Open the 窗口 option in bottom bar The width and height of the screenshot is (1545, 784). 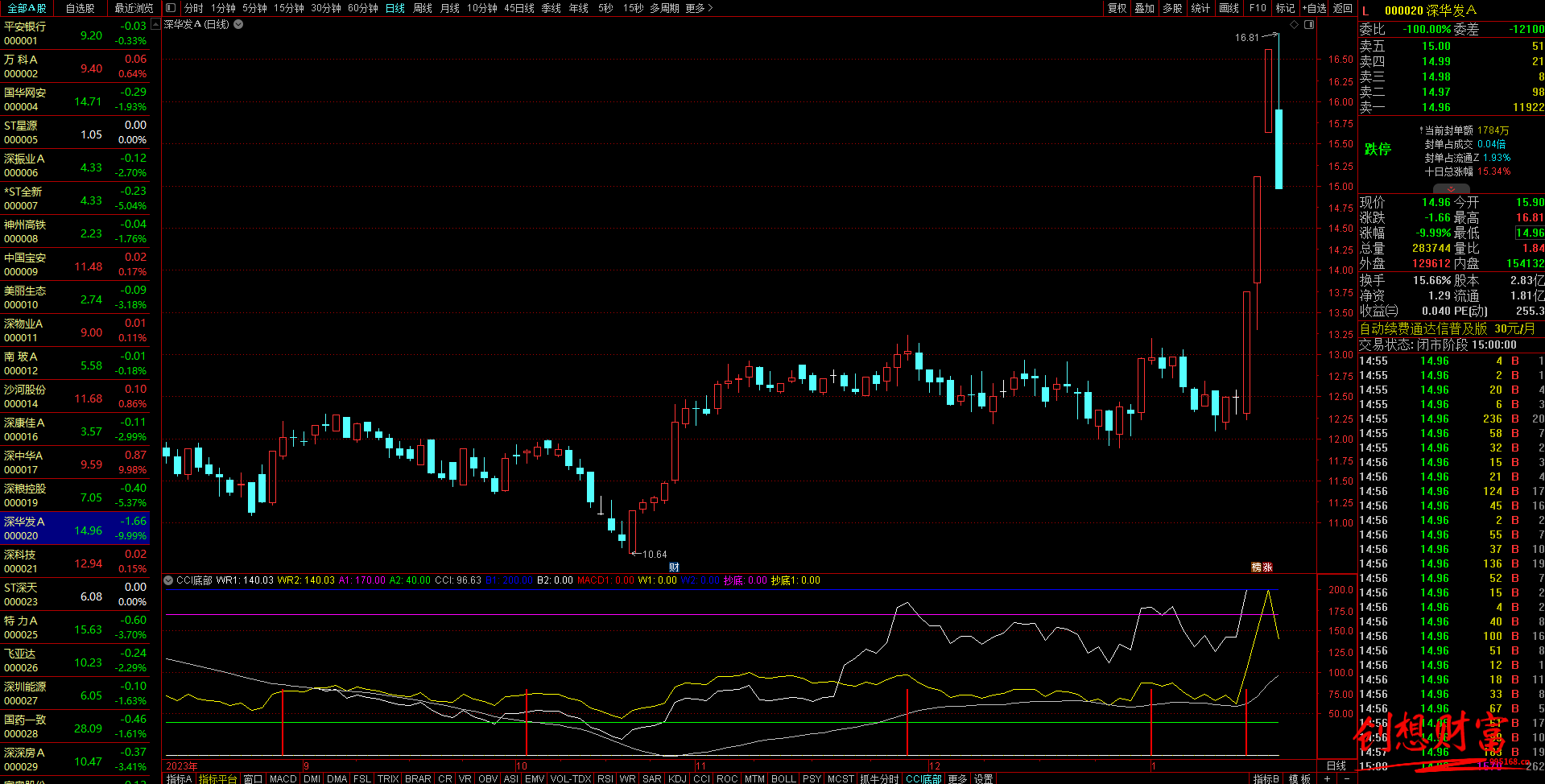[x=253, y=778]
